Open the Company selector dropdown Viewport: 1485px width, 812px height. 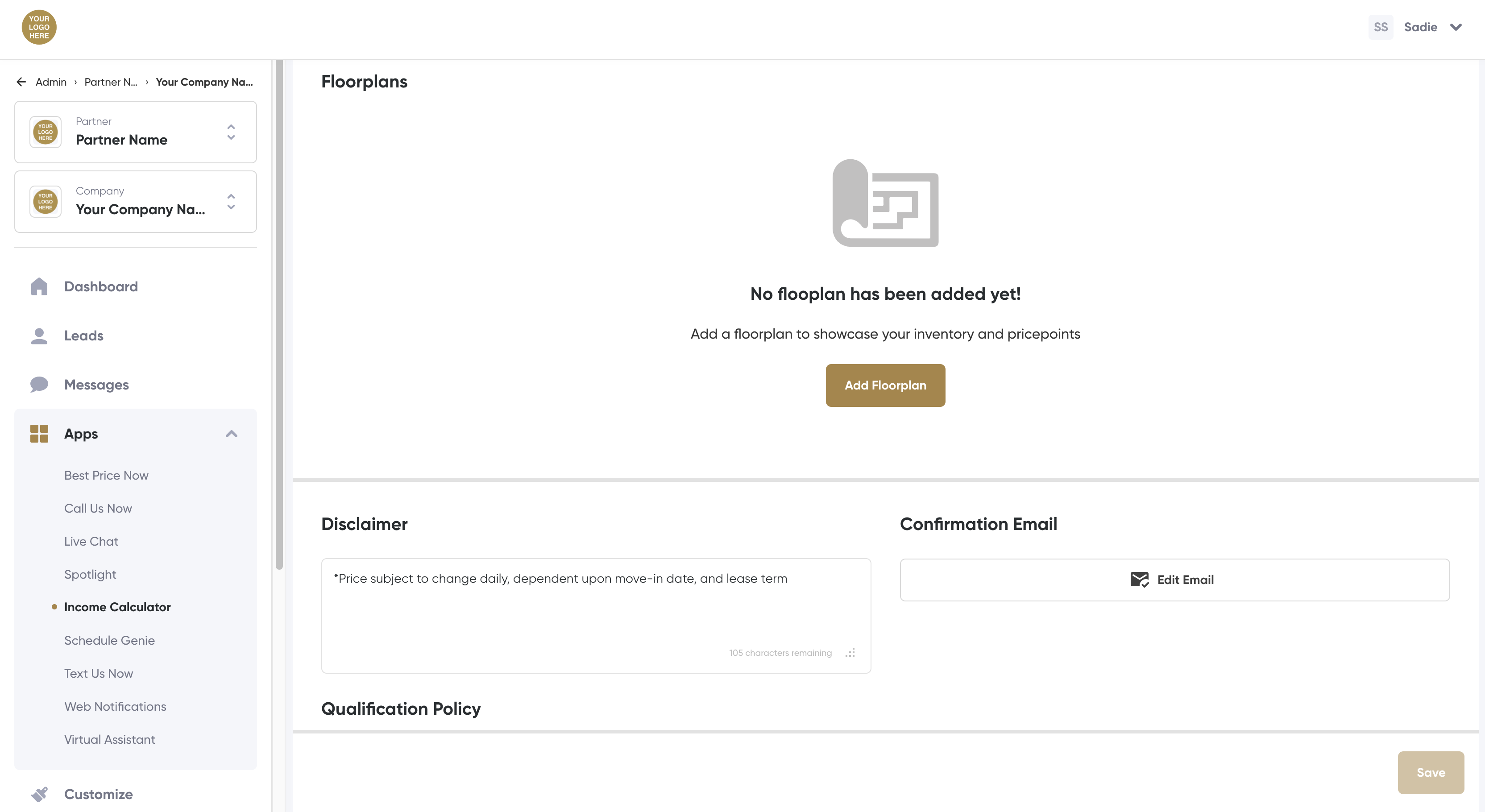tap(231, 202)
